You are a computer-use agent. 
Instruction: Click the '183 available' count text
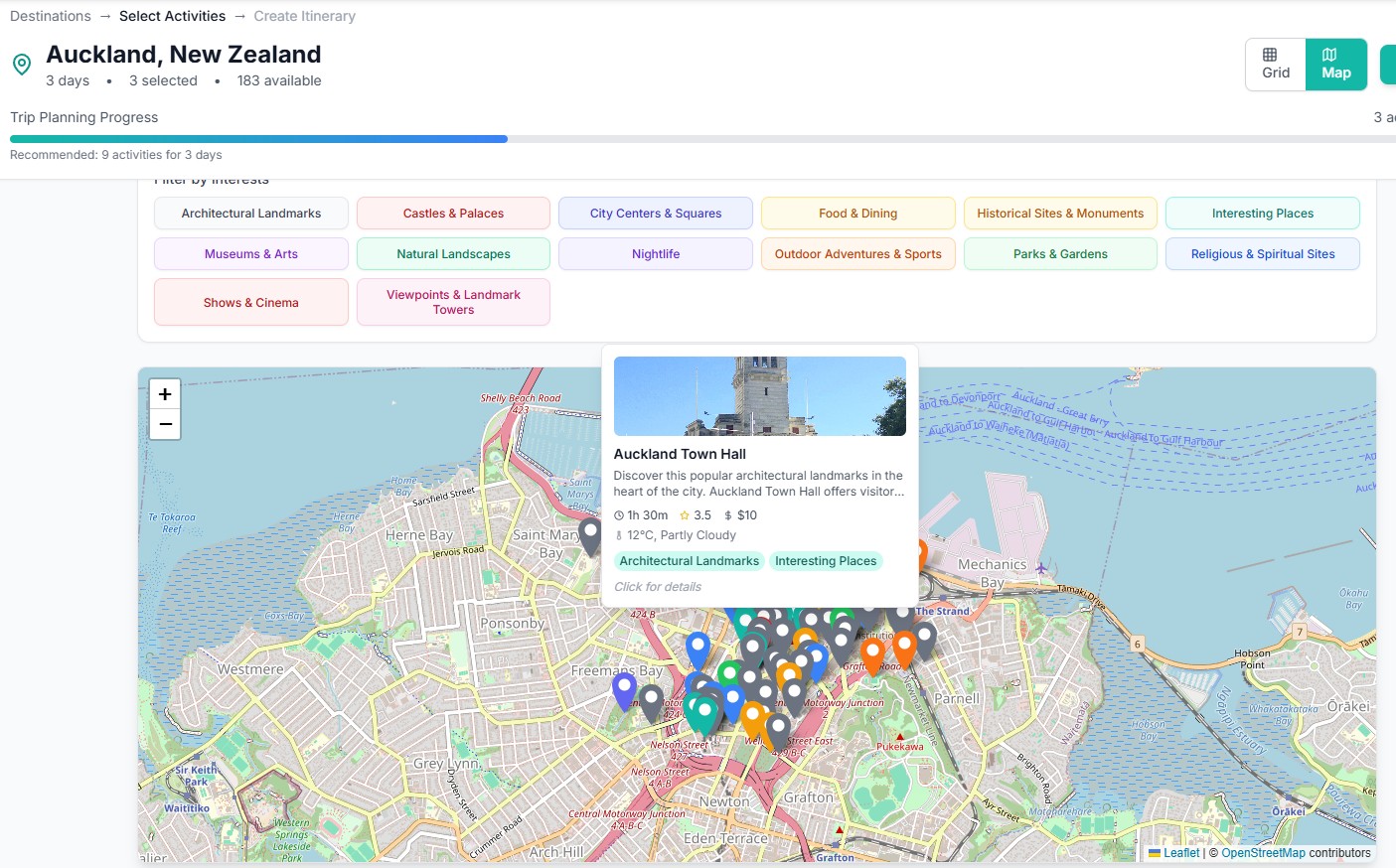pos(279,80)
